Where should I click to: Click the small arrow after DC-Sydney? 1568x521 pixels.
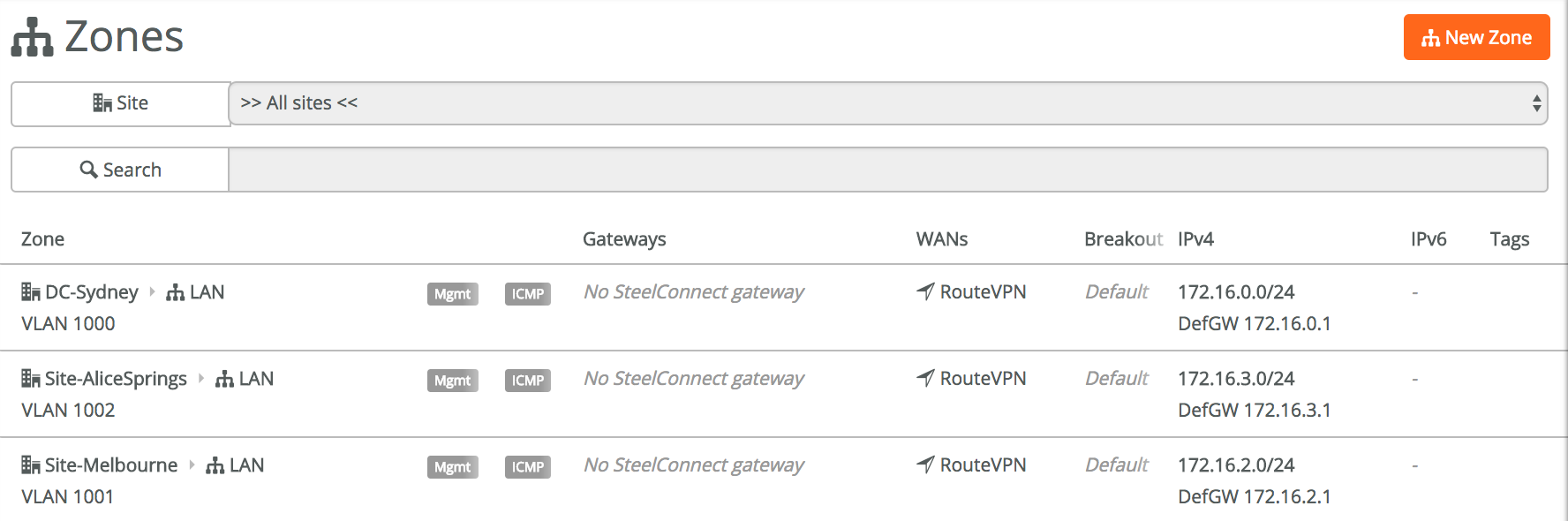point(152,291)
